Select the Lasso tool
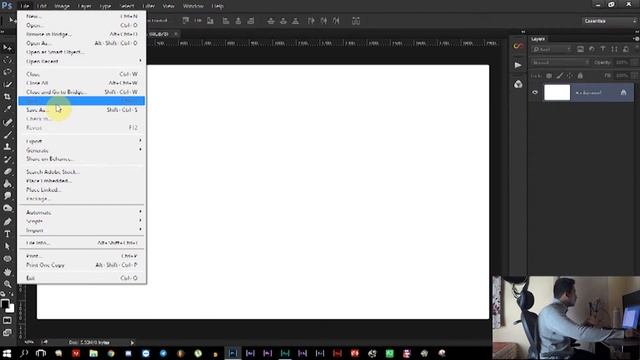Image resolution: width=640 pixels, height=360 pixels. [7, 72]
